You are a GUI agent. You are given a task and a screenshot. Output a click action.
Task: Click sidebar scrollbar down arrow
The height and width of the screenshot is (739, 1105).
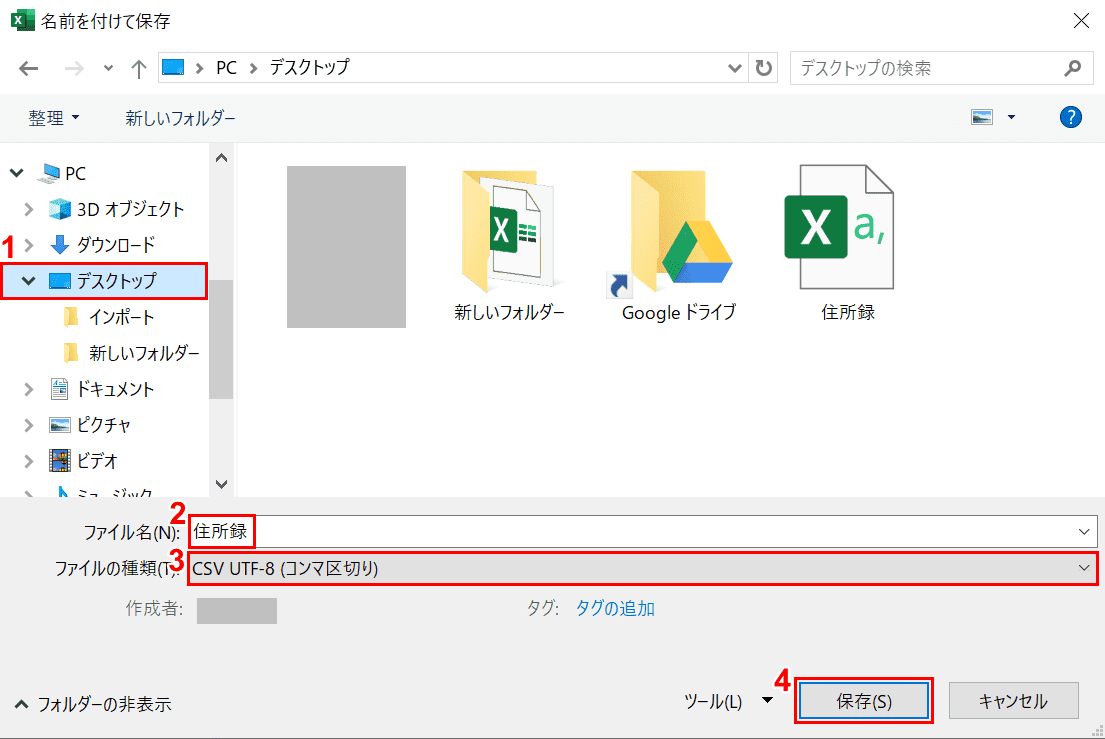tap(221, 484)
